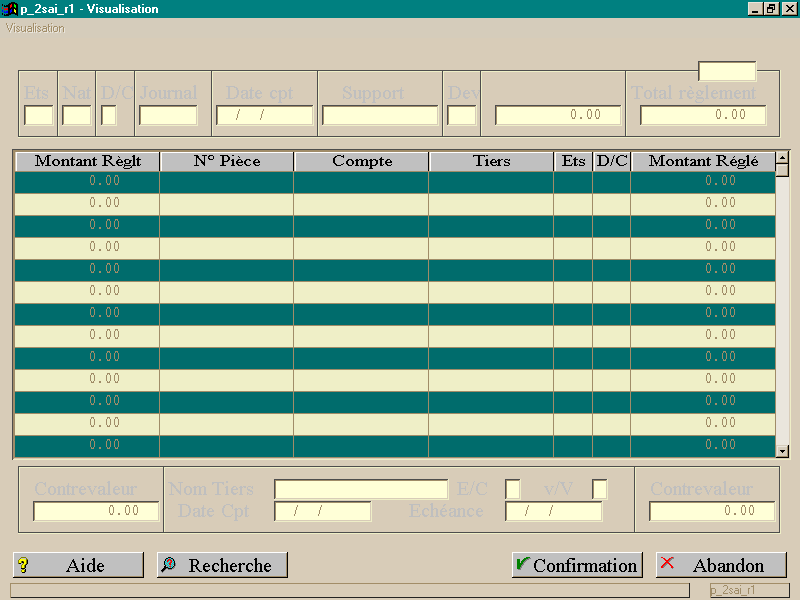Click the table scrollbar down arrow
This screenshot has height=600, width=800.
[x=782, y=451]
